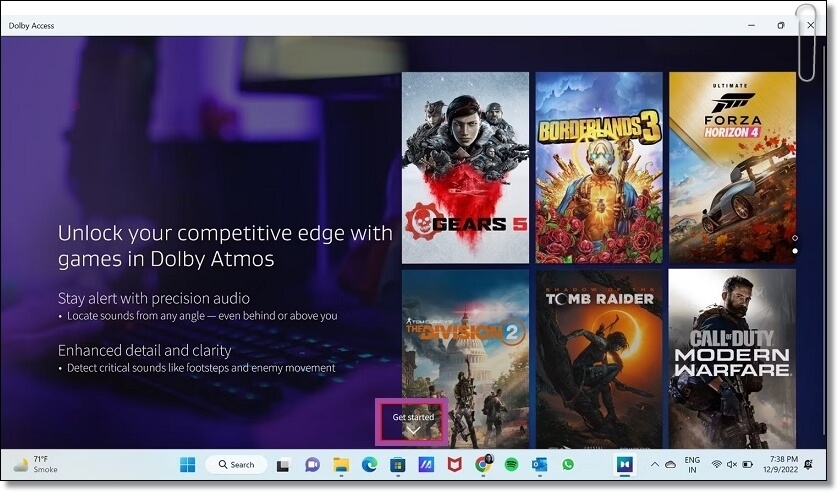
Task: Open the notification bell icon
Action: (809, 464)
